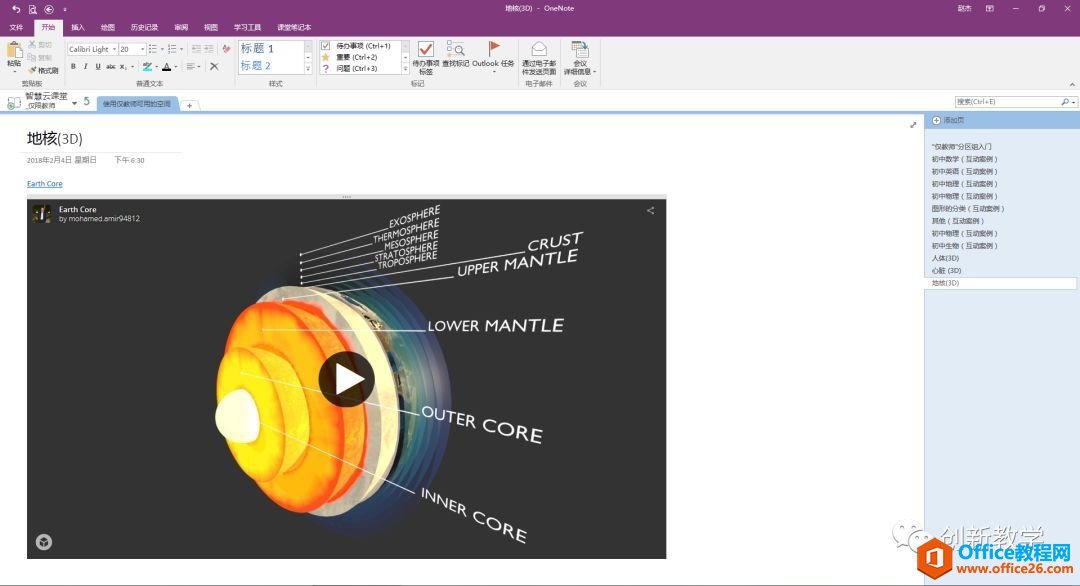Screen dimensions: 1080x586
Task: Toggle underline formatting
Action: tap(97, 66)
